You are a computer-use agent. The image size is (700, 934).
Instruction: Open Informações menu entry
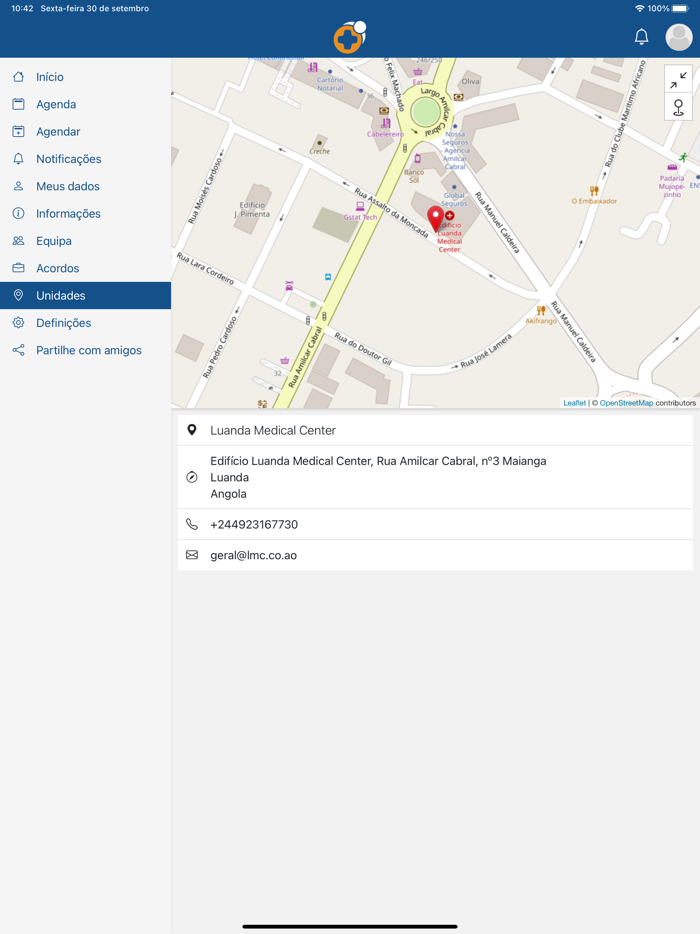(x=85, y=213)
